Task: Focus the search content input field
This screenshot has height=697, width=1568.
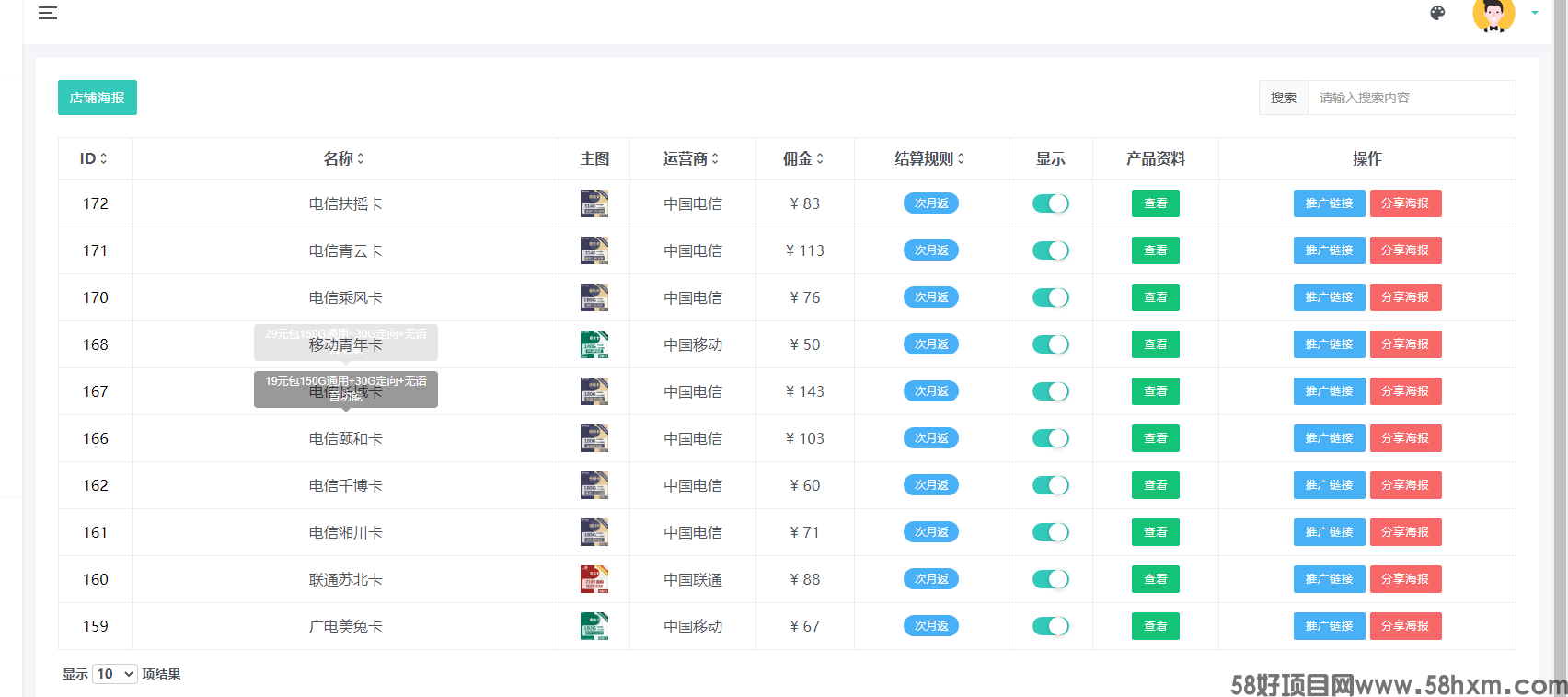Action: 1412,98
